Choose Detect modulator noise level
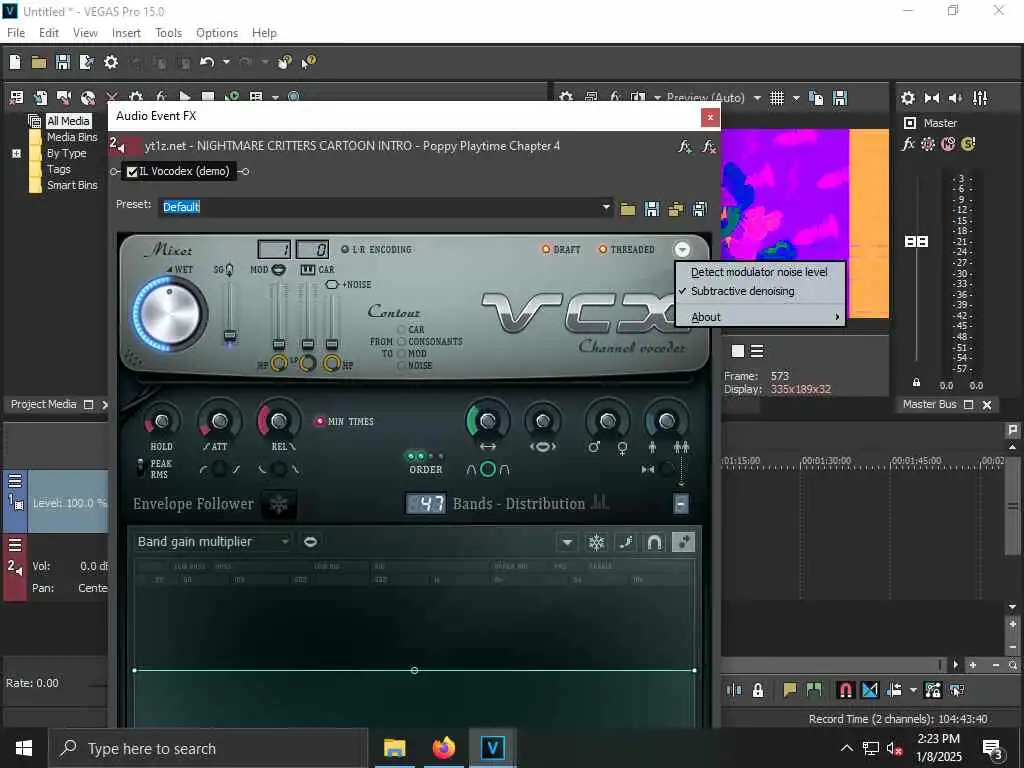This screenshot has height=768, width=1024. pyautogui.click(x=759, y=272)
